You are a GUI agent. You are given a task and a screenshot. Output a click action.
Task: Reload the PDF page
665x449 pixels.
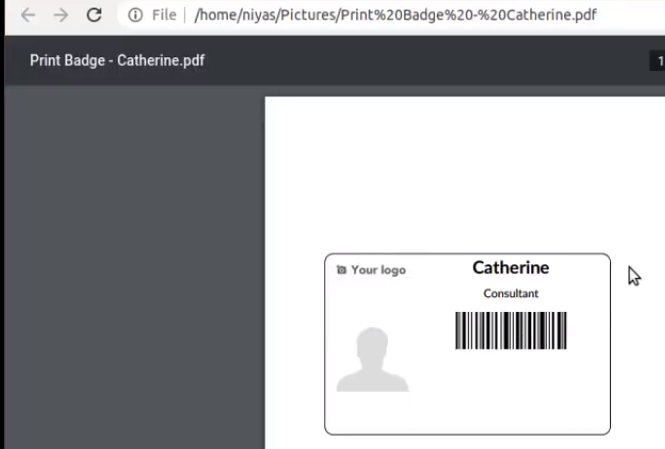(94, 15)
